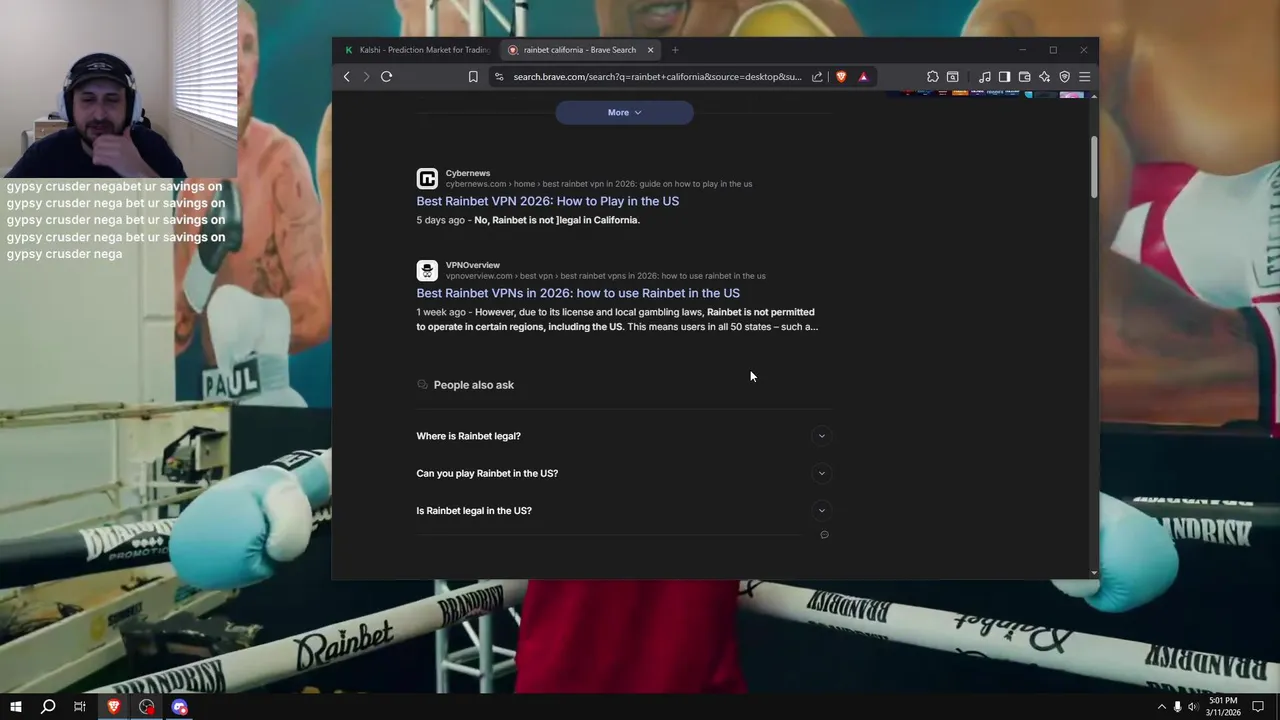
Task: Click the feedback icon below People also ask
Action: point(824,535)
